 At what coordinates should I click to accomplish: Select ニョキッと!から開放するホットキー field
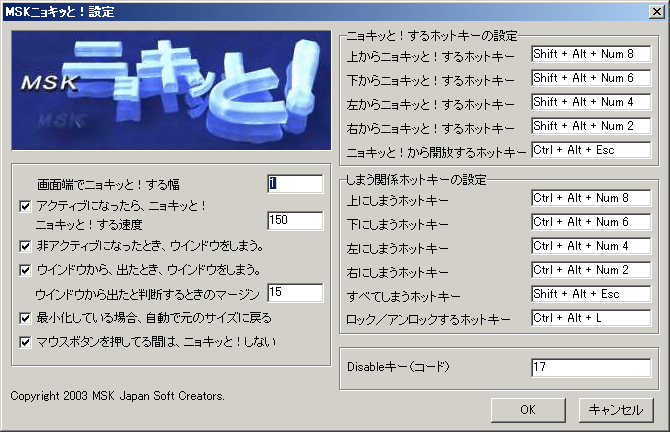pyautogui.click(x=591, y=150)
